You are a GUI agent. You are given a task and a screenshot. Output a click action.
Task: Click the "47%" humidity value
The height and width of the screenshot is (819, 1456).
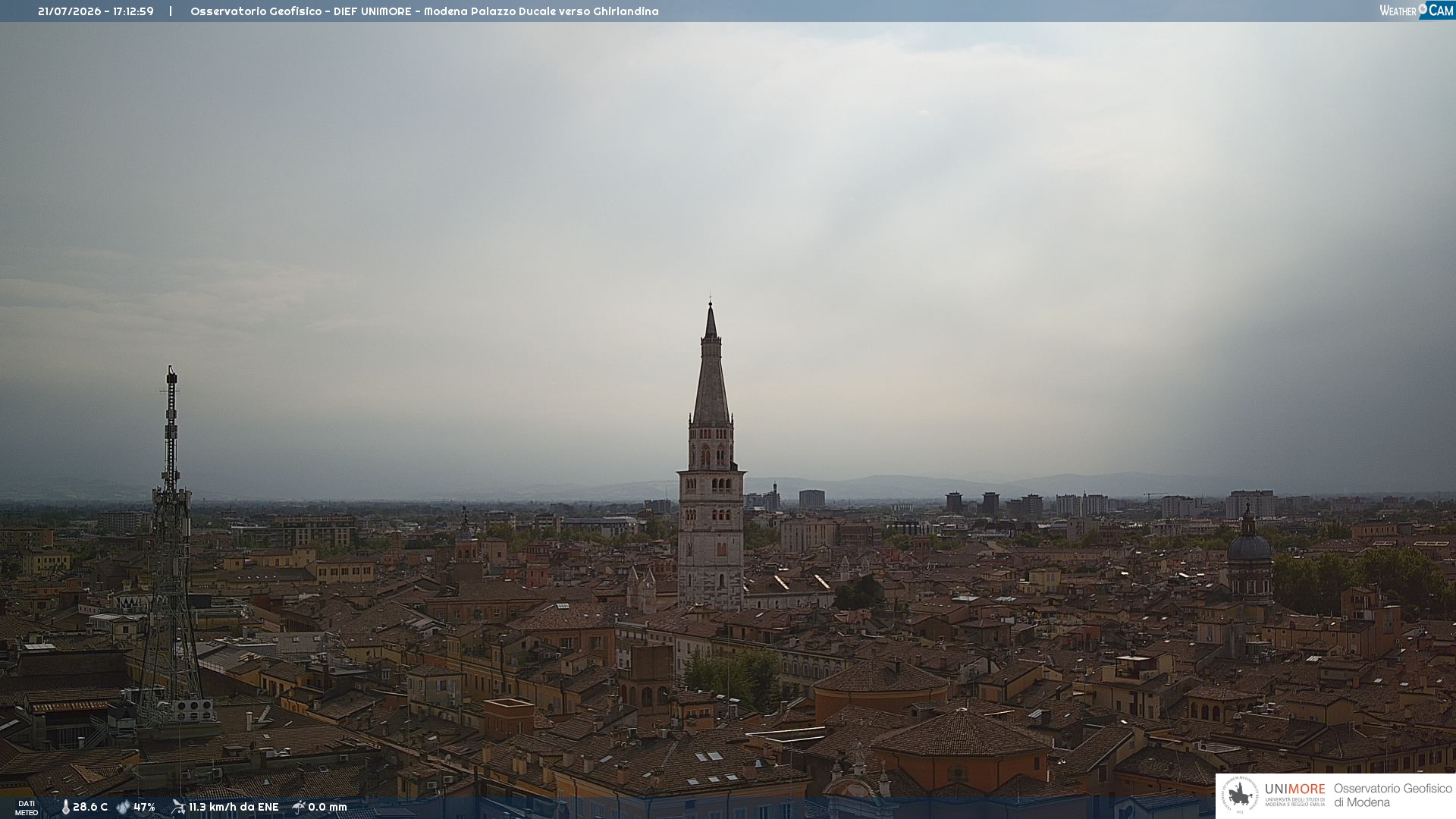coord(144,807)
